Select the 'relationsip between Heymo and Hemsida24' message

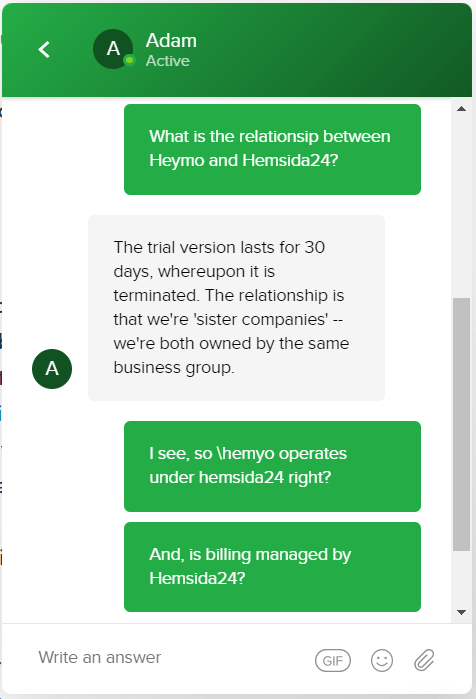point(272,149)
